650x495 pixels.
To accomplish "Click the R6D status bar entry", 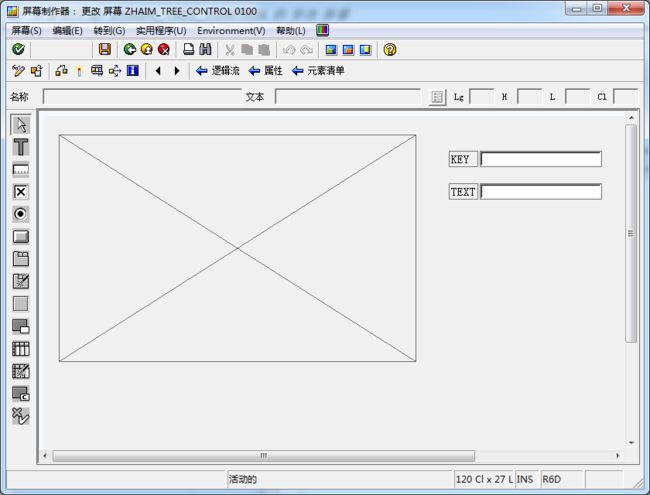I will coord(551,479).
